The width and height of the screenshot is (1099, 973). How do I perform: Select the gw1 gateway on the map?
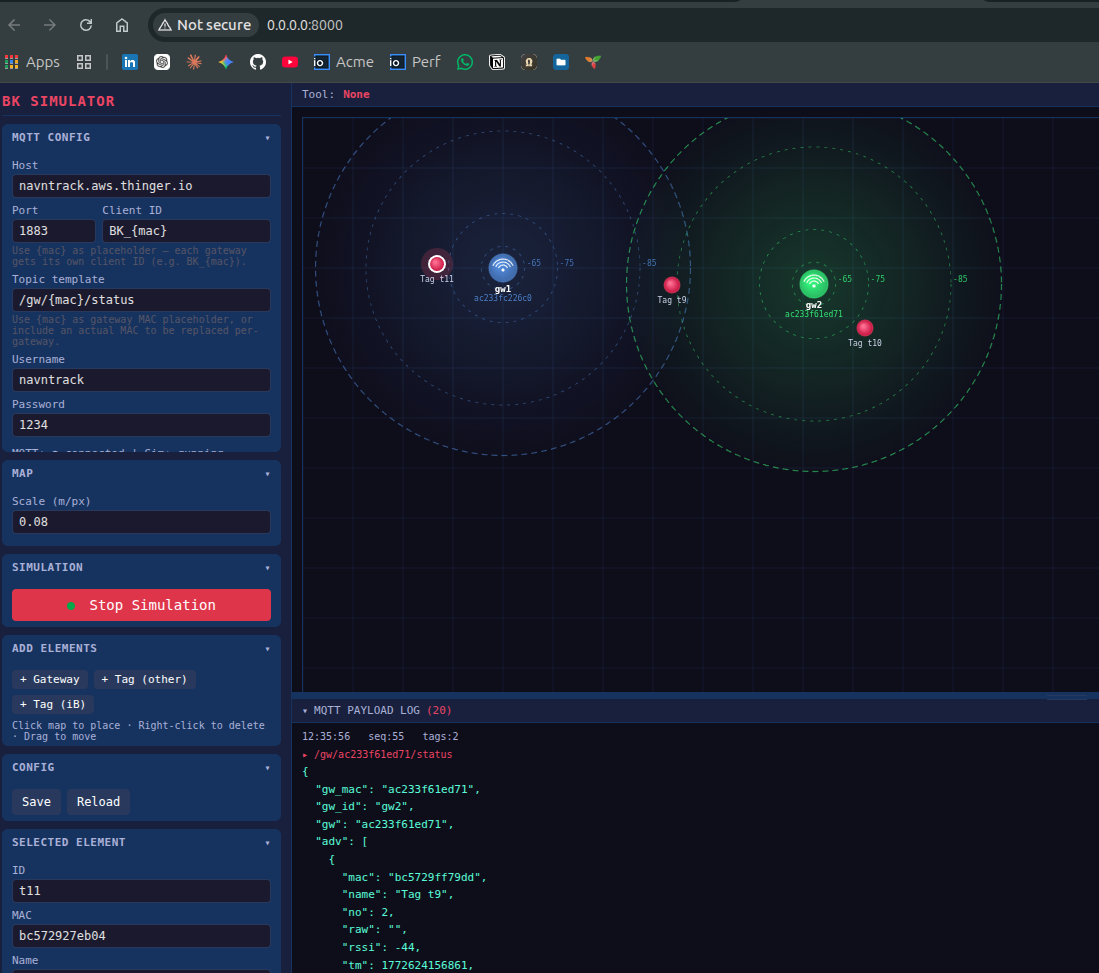(503, 267)
